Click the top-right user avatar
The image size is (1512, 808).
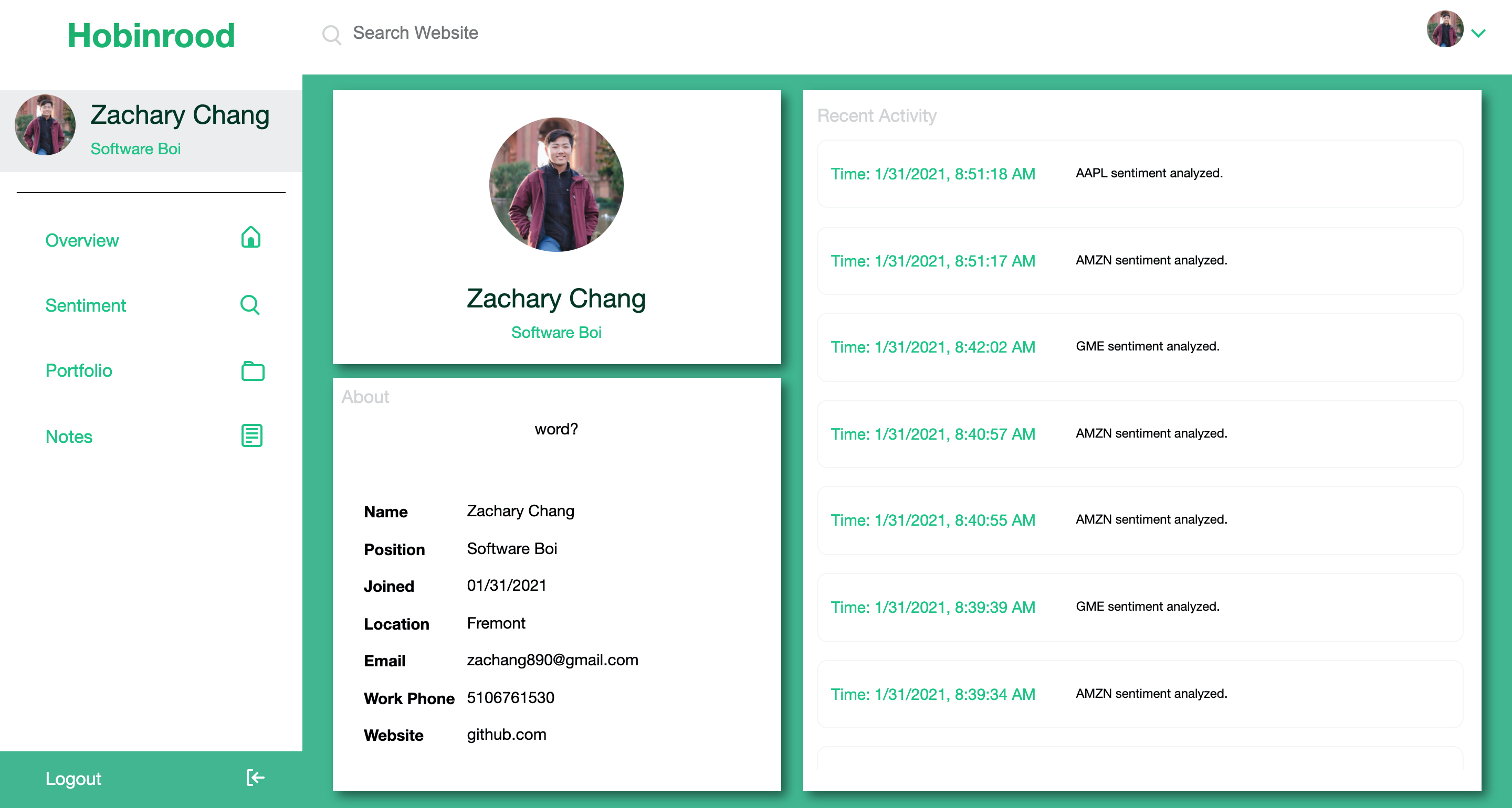[x=1444, y=29]
